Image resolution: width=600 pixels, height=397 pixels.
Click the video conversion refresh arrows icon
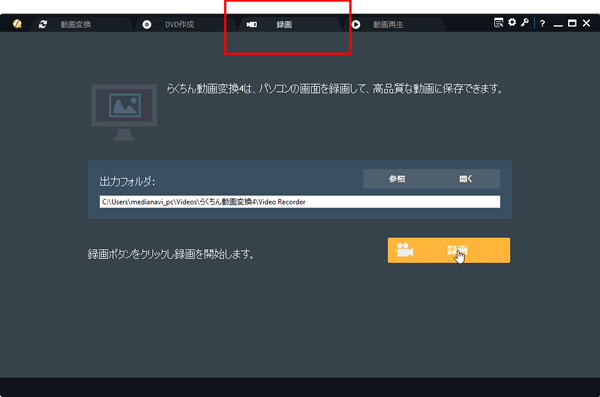point(42,24)
